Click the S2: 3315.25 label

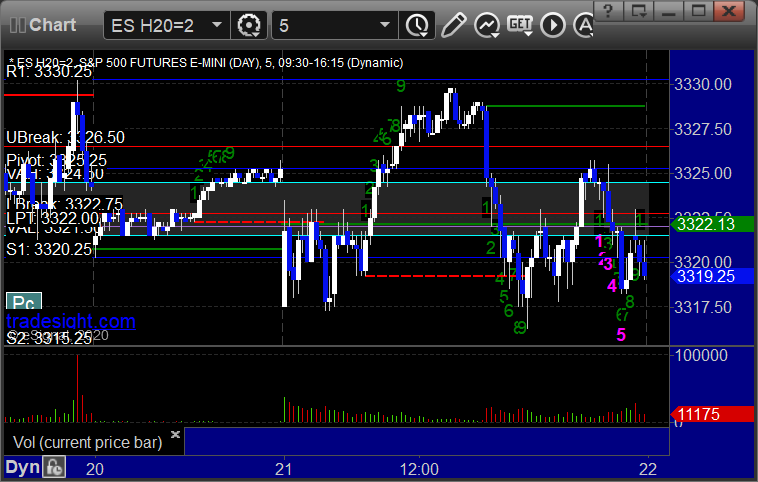49,338
